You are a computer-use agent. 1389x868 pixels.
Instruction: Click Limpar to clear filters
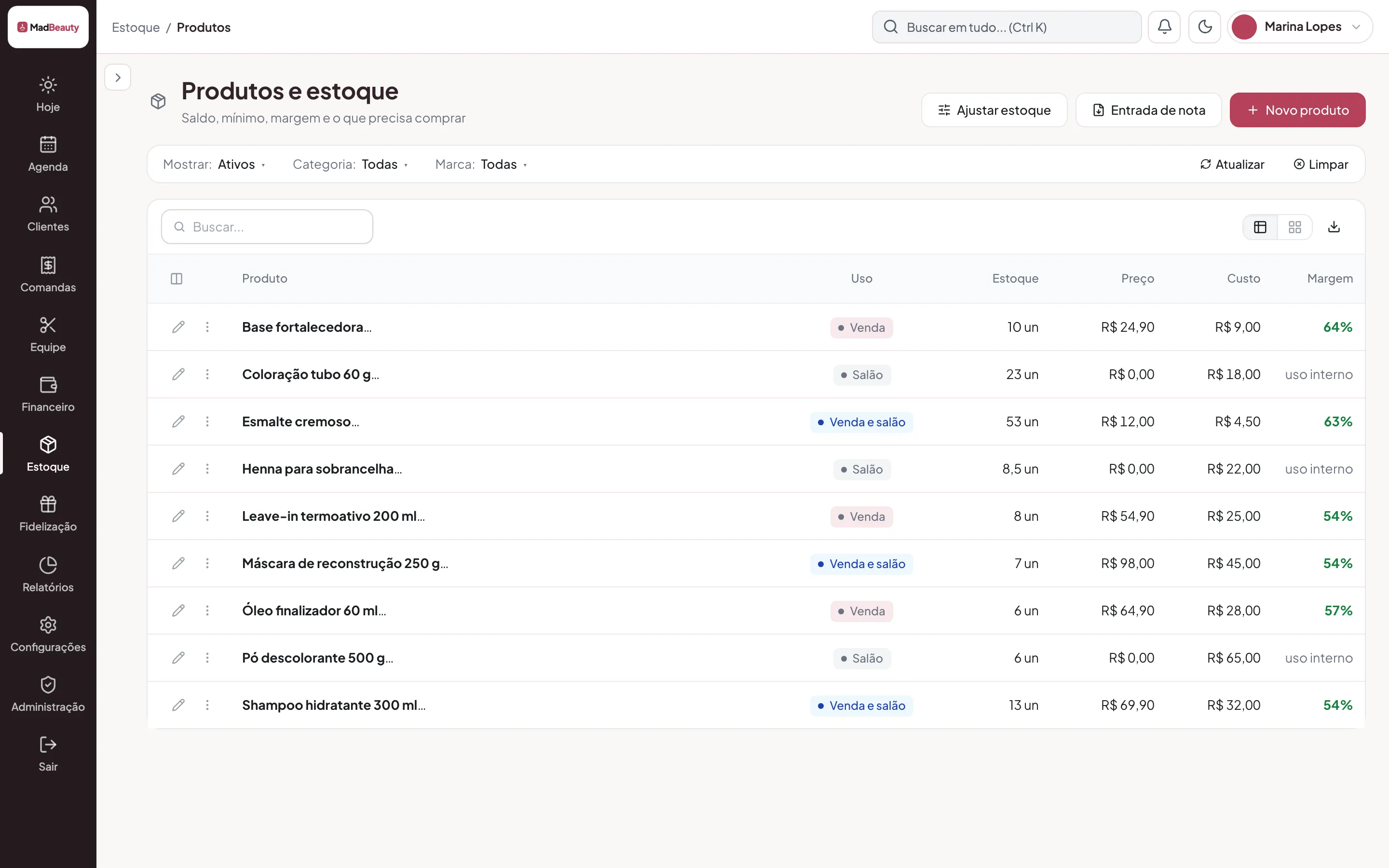point(1321,164)
